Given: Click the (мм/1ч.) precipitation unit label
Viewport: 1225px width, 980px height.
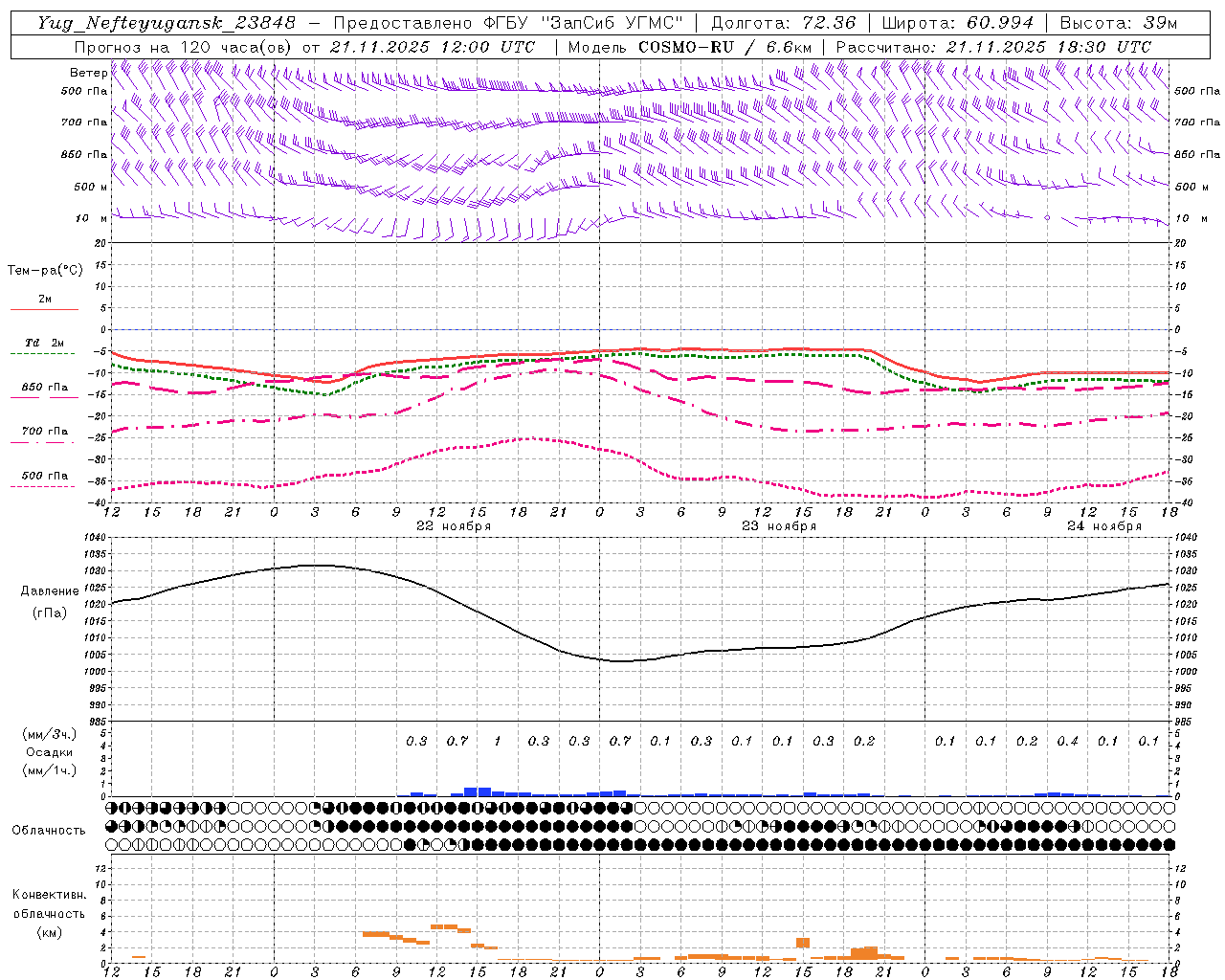Looking at the screenshot, I should pyautogui.click(x=51, y=770).
